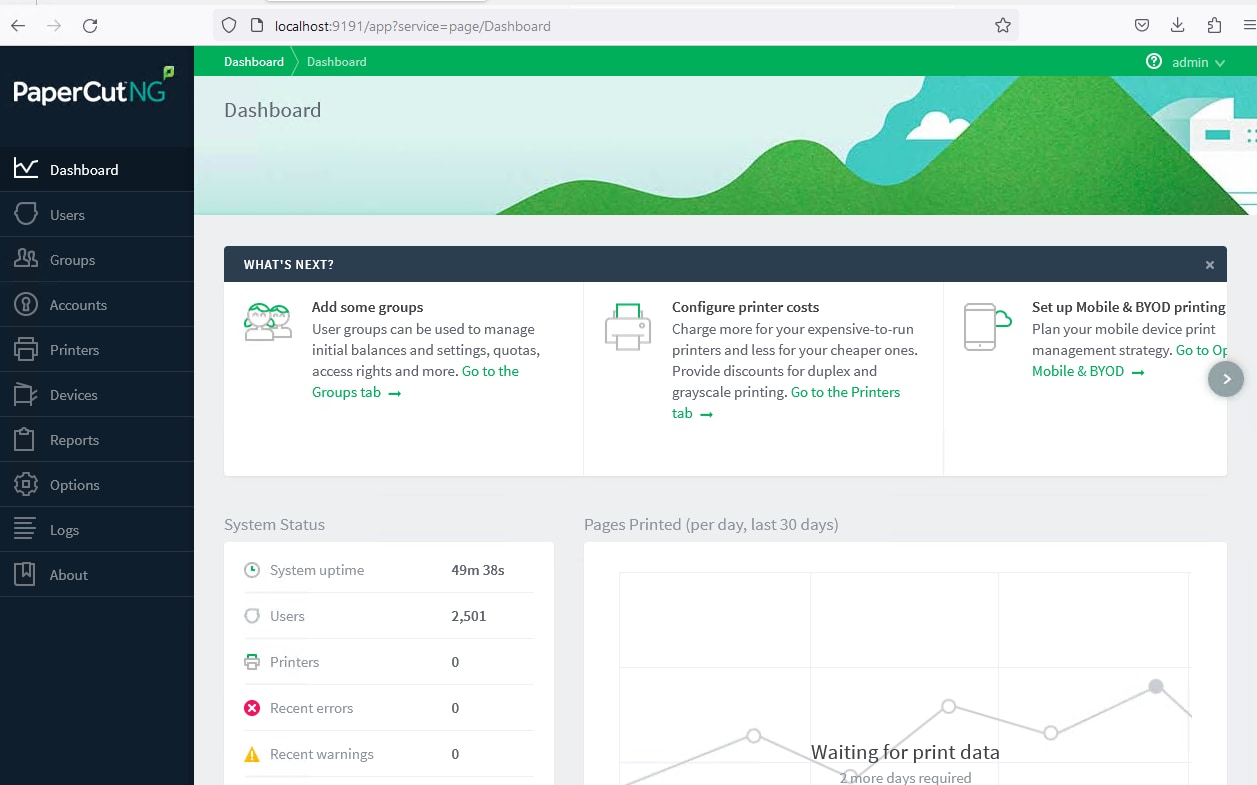
Task: Open Devices in the sidebar
Action: point(73,395)
